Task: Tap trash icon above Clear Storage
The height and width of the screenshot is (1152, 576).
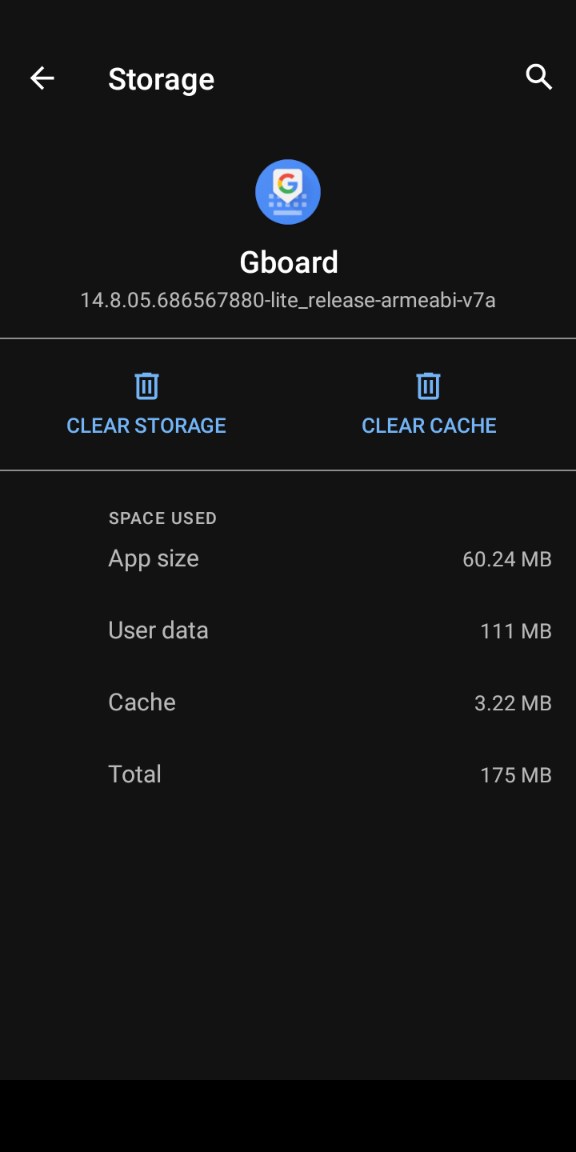Action: pyautogui.click(x=146, y=386)
